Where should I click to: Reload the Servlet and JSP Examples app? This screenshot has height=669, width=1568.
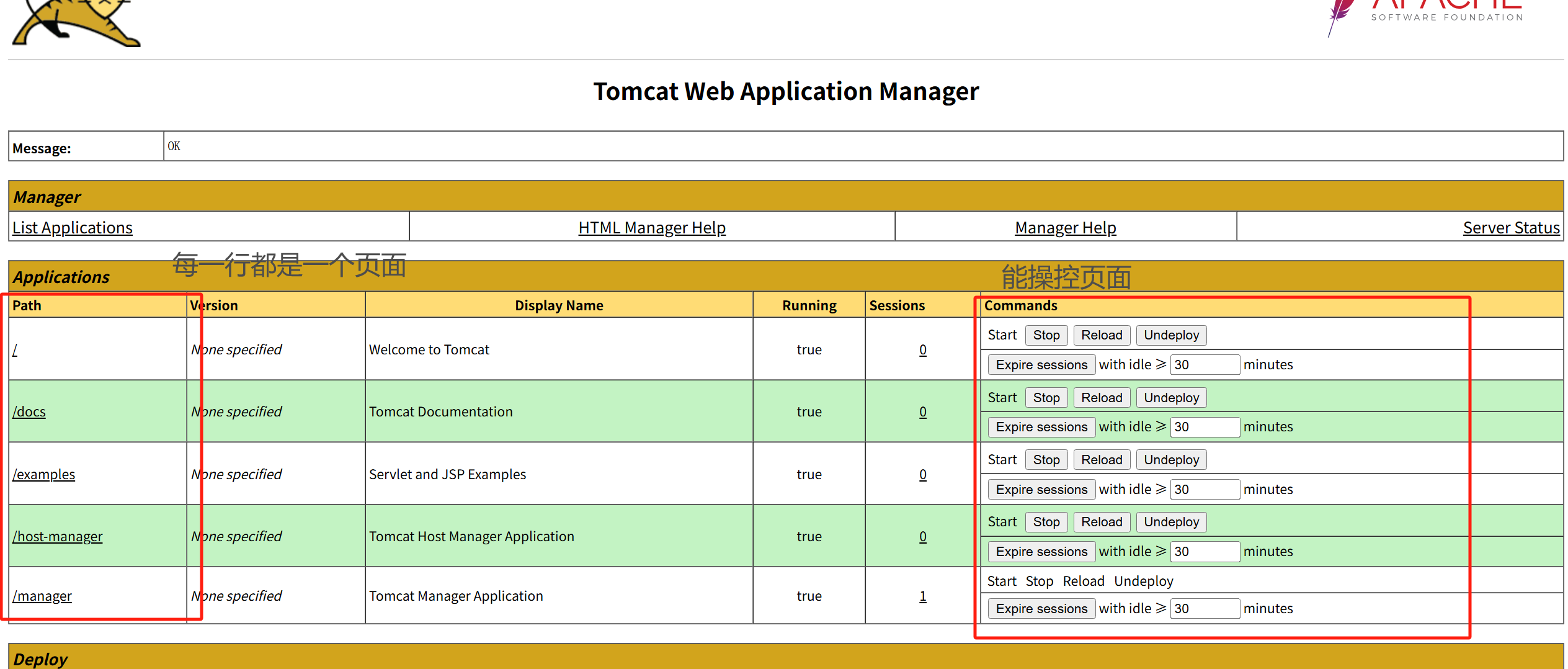pyautogui.click(x=1102, y=460)
